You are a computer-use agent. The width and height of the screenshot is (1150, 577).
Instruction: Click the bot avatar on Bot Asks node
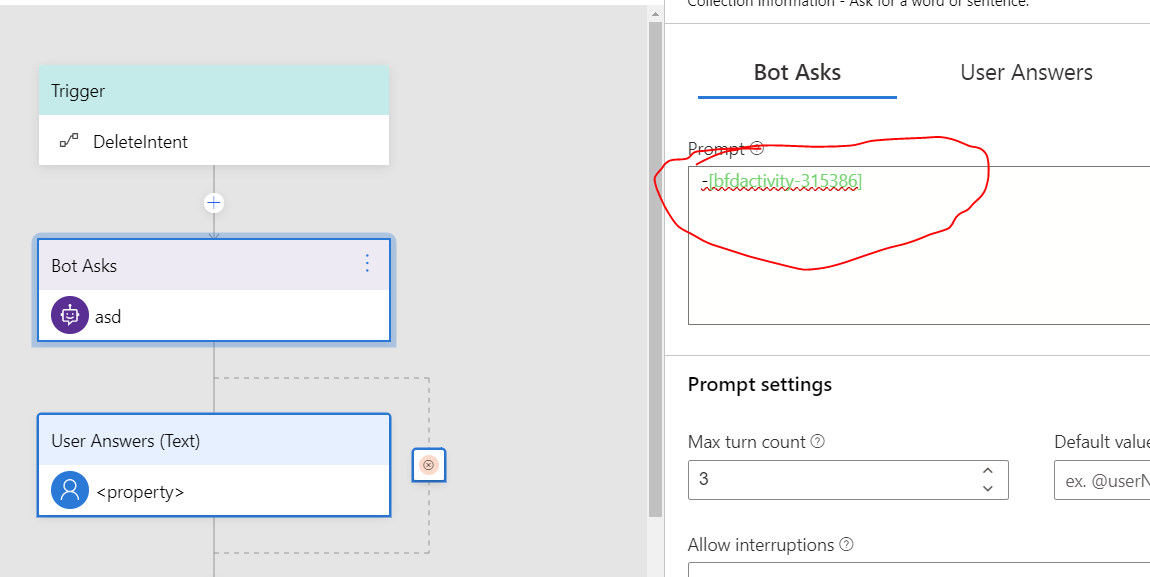69,315
